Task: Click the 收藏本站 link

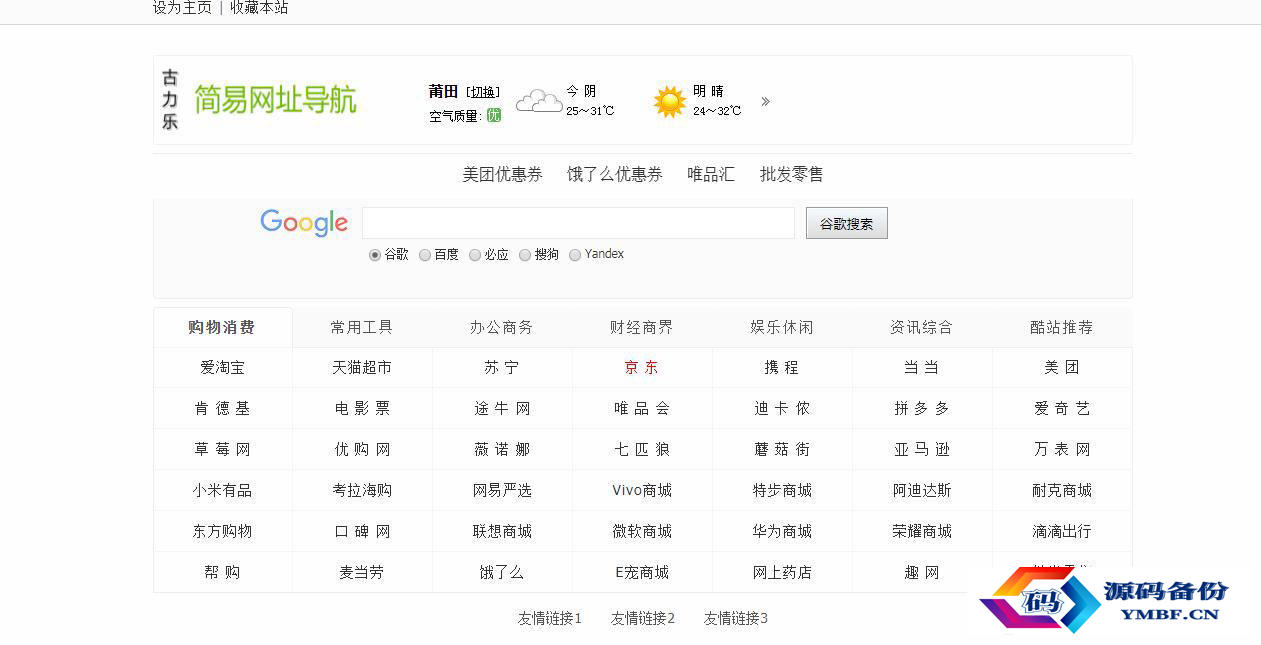Action: tap(259, 8)
